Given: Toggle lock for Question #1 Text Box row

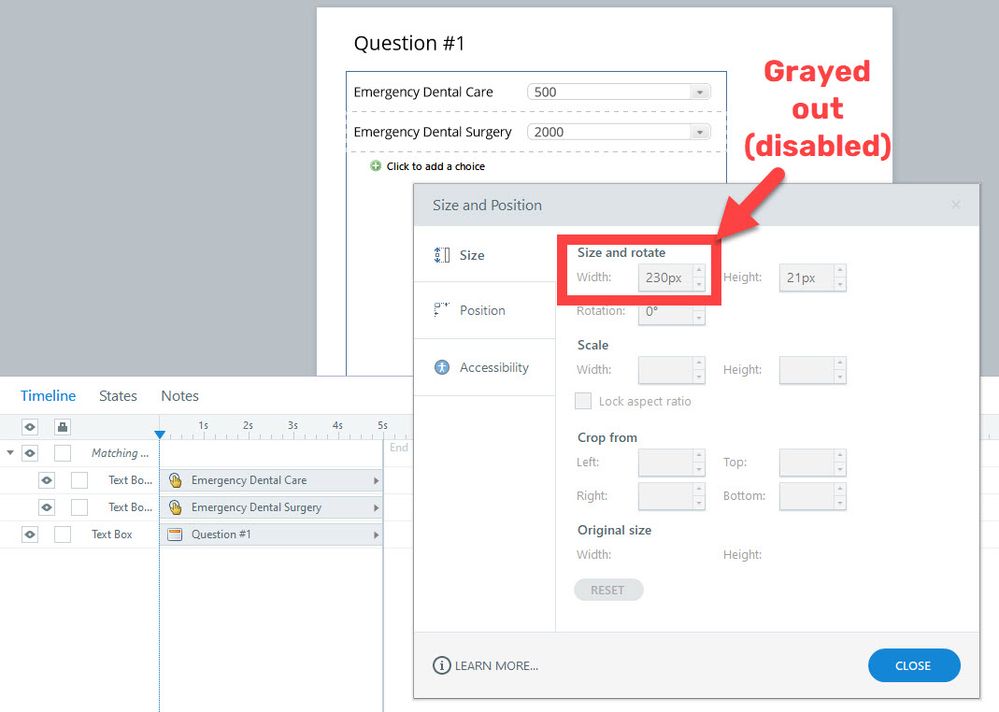Looking at the screenshot, I should pyautogui.click(x=62, y=534).
